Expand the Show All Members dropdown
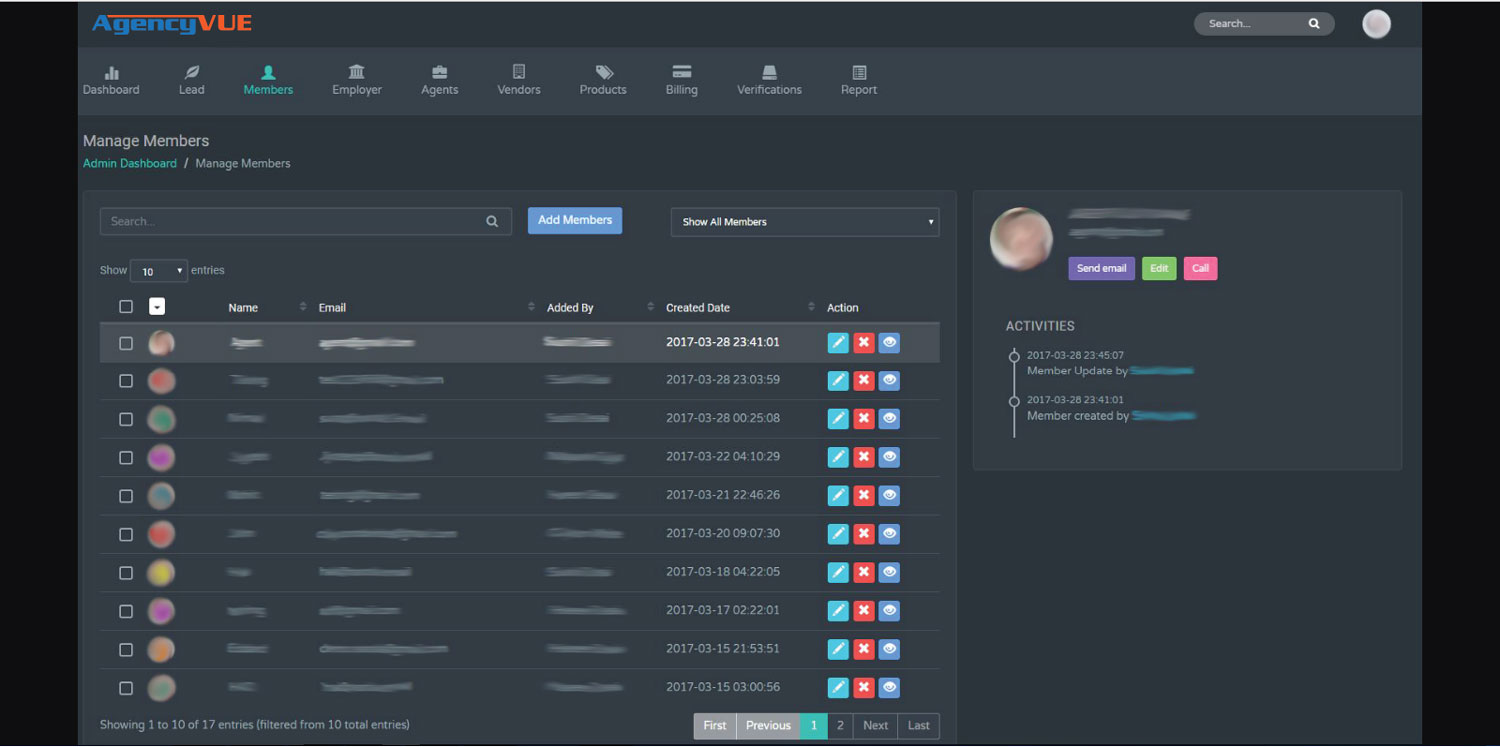Viewport: 1500px width, 747px height. click(x=804, y=222)
